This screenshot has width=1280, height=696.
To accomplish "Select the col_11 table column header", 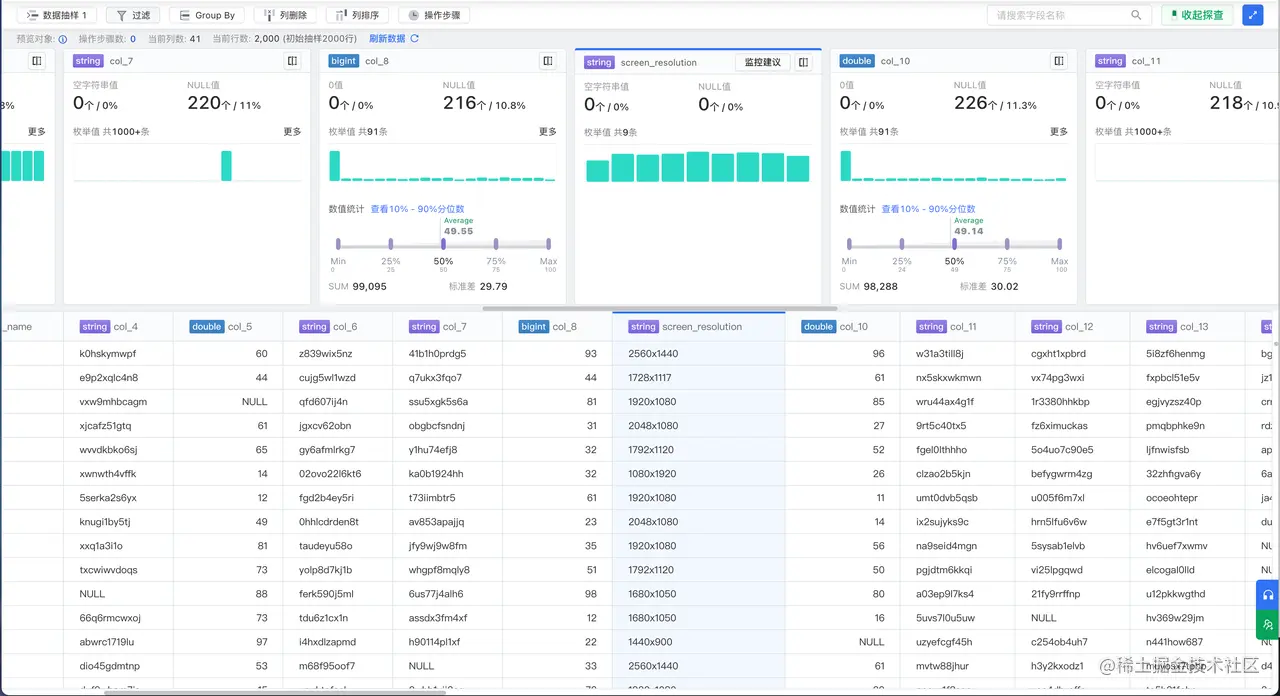I will click(958, 326).
